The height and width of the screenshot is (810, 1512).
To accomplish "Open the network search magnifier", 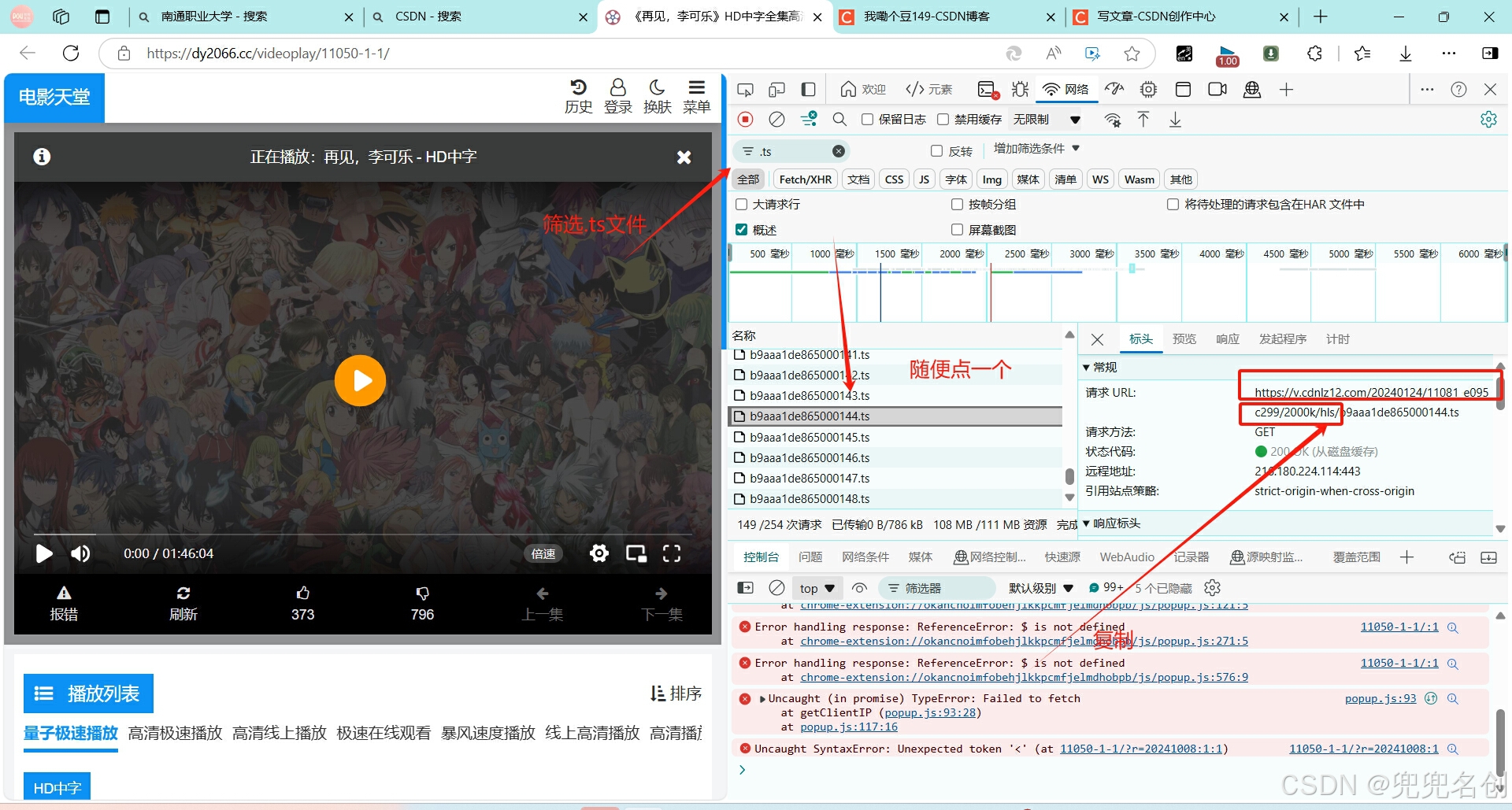I will [x=839, y=120].
